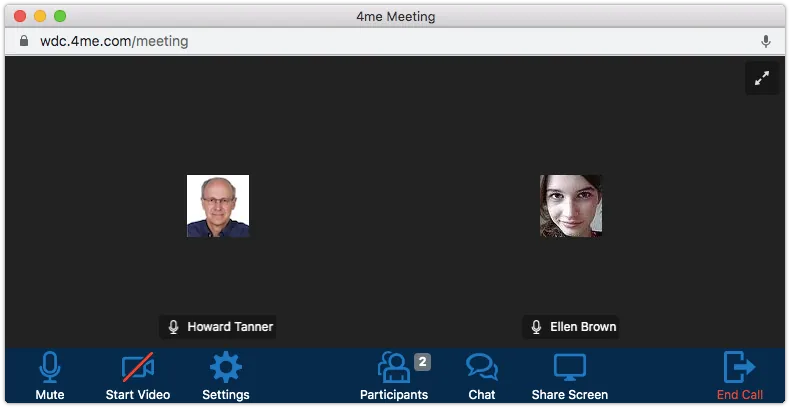Select Ellen Brown's profile picture
The image size is (790, 408).
571,206
